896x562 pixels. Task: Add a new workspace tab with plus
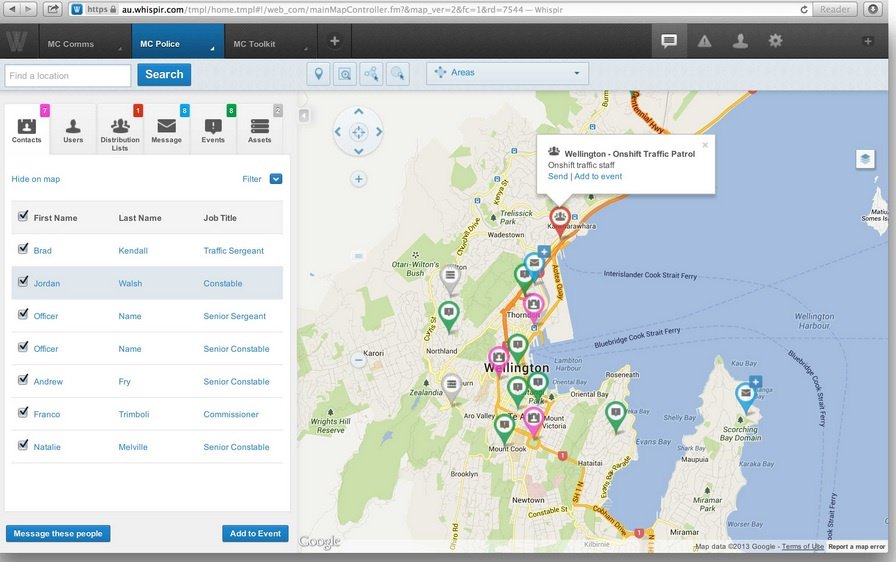(x=335, y=41)
